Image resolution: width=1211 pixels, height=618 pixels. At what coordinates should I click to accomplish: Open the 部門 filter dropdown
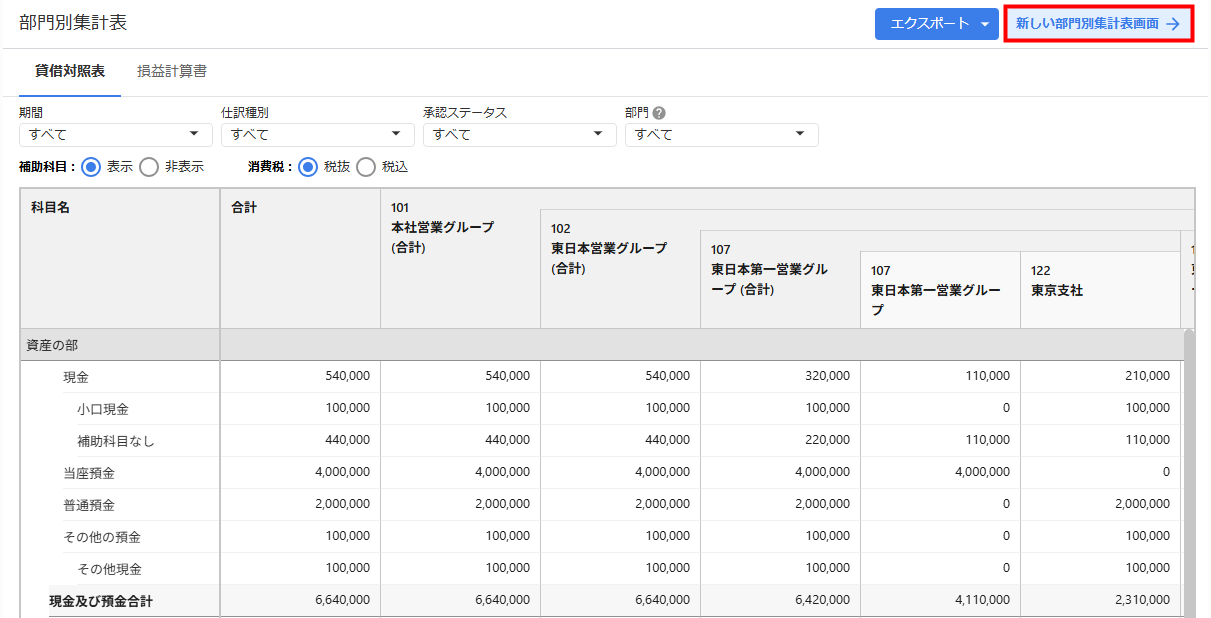tap(721, 134)
